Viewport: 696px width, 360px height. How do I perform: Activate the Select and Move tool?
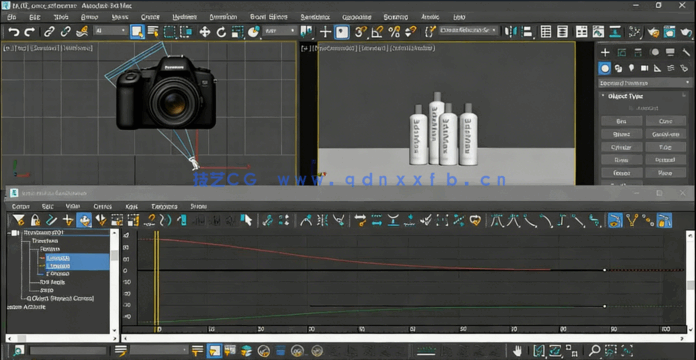pyautogui.click(x=205, y=32)
